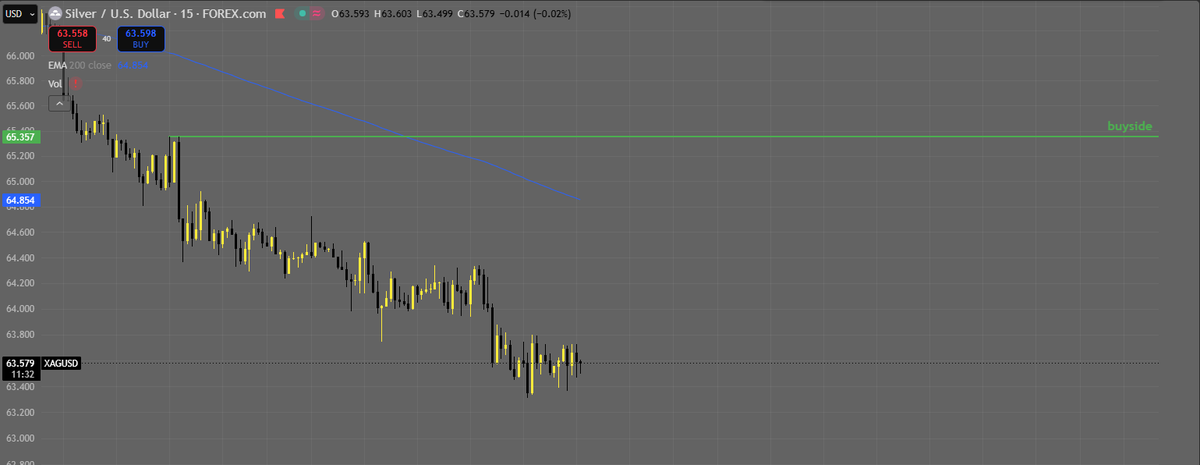Click the 63.200 price axis label
Screen dimensions: 1200x465
pyautogui.click(x=21, y=412)
